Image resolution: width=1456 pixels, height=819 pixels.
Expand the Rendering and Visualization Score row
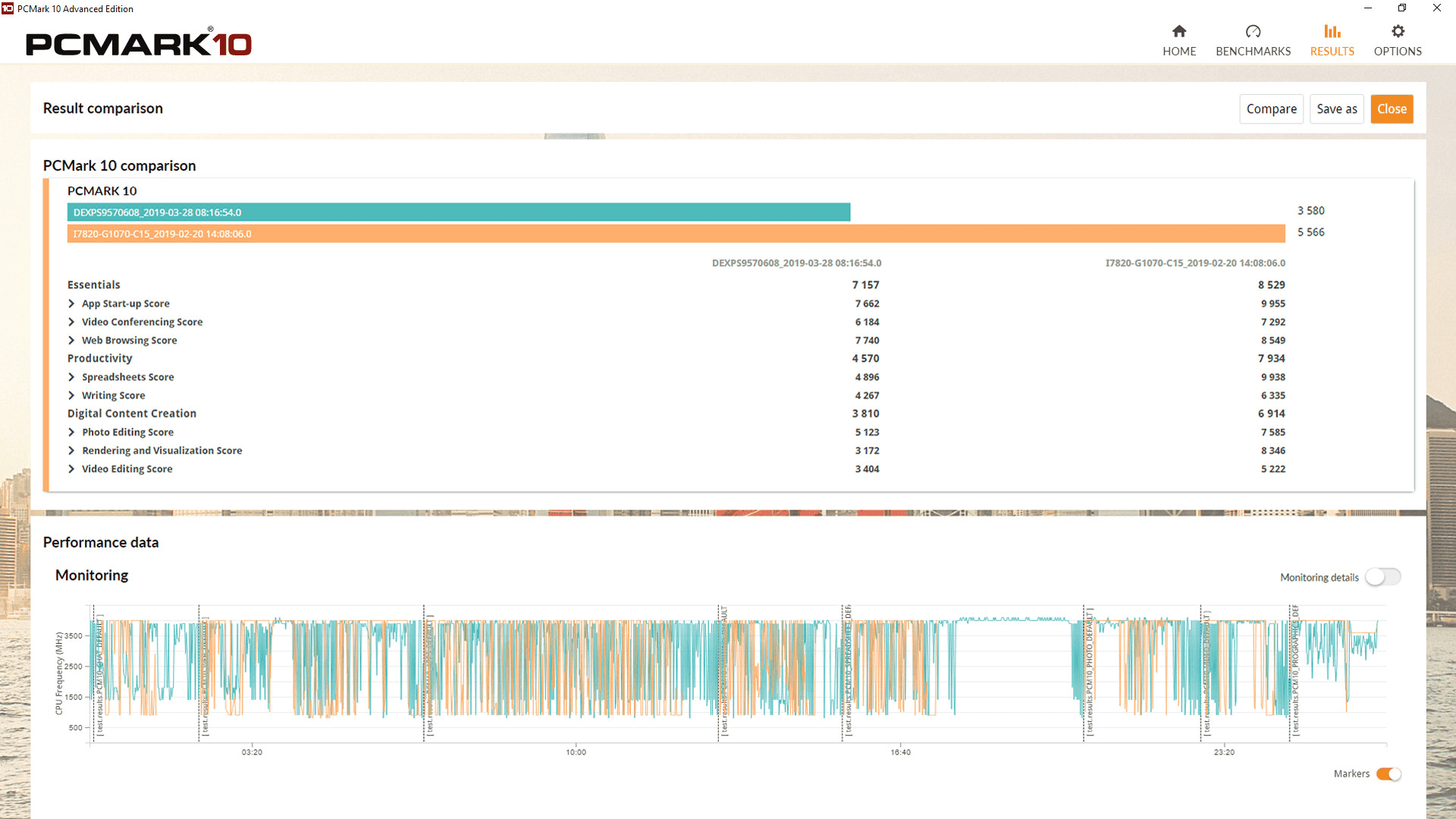[71, 450]
